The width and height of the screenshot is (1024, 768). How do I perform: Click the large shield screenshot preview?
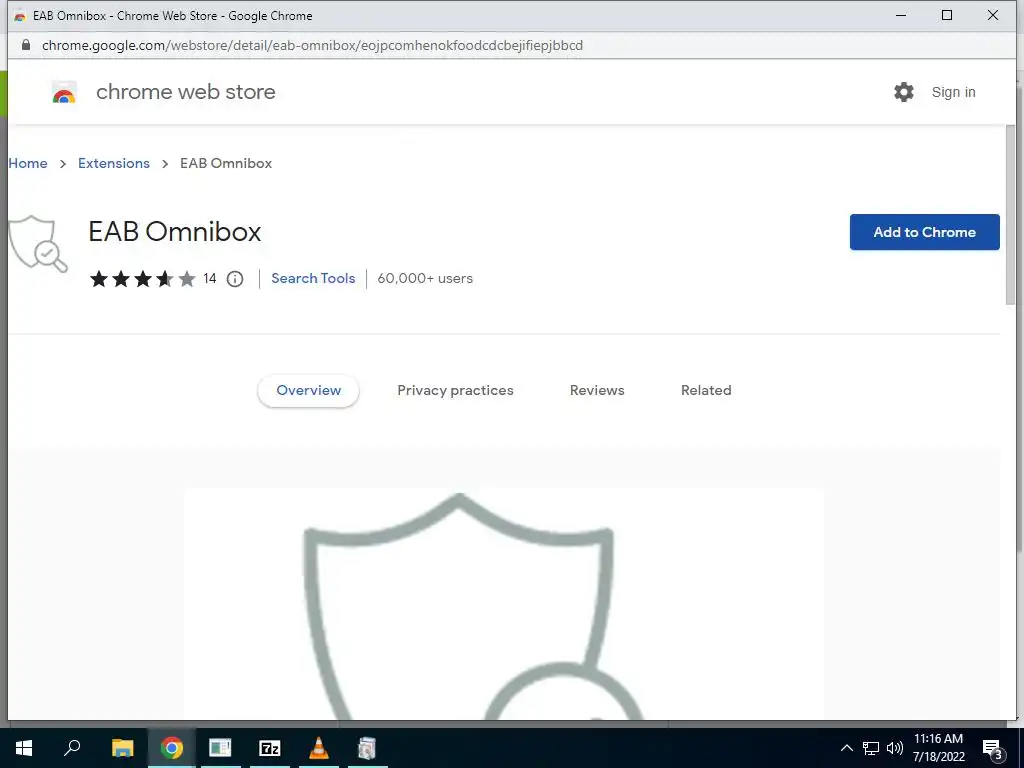[504, 605]
